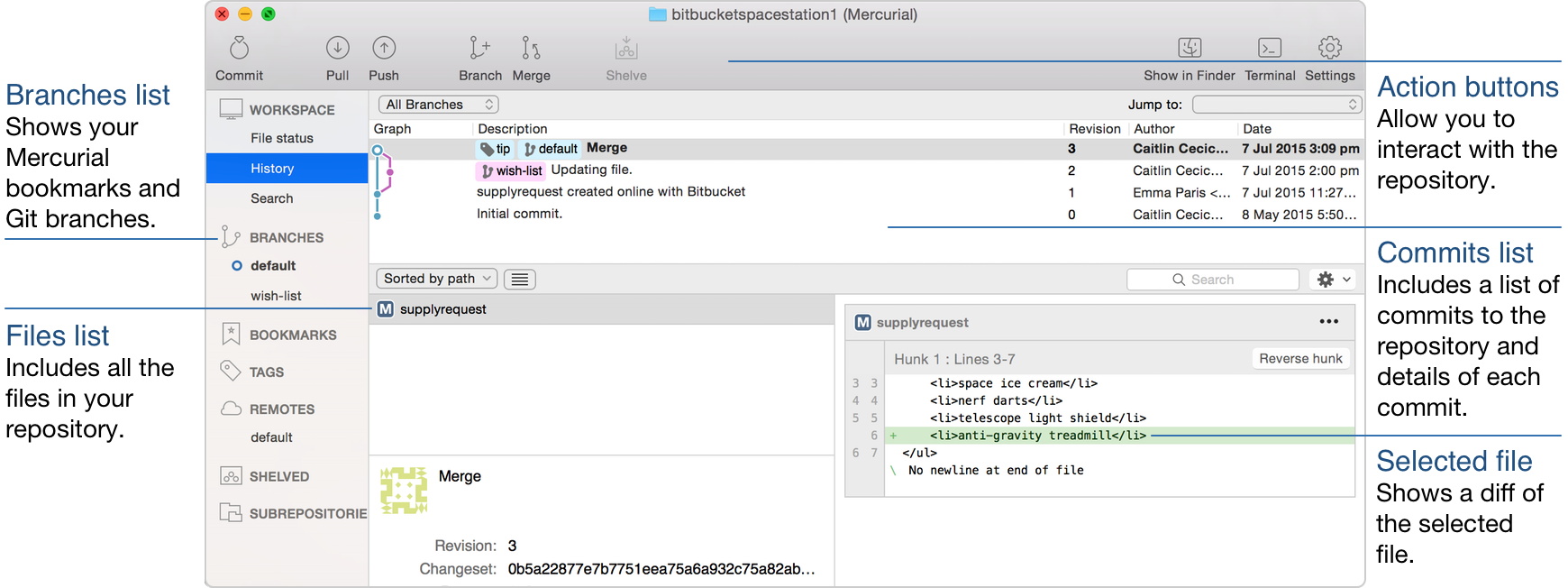The height and width of the screenshot is (588, 1568).
Task: Open the diff ellipsis options menu
Action: [x=1329, y=321]
